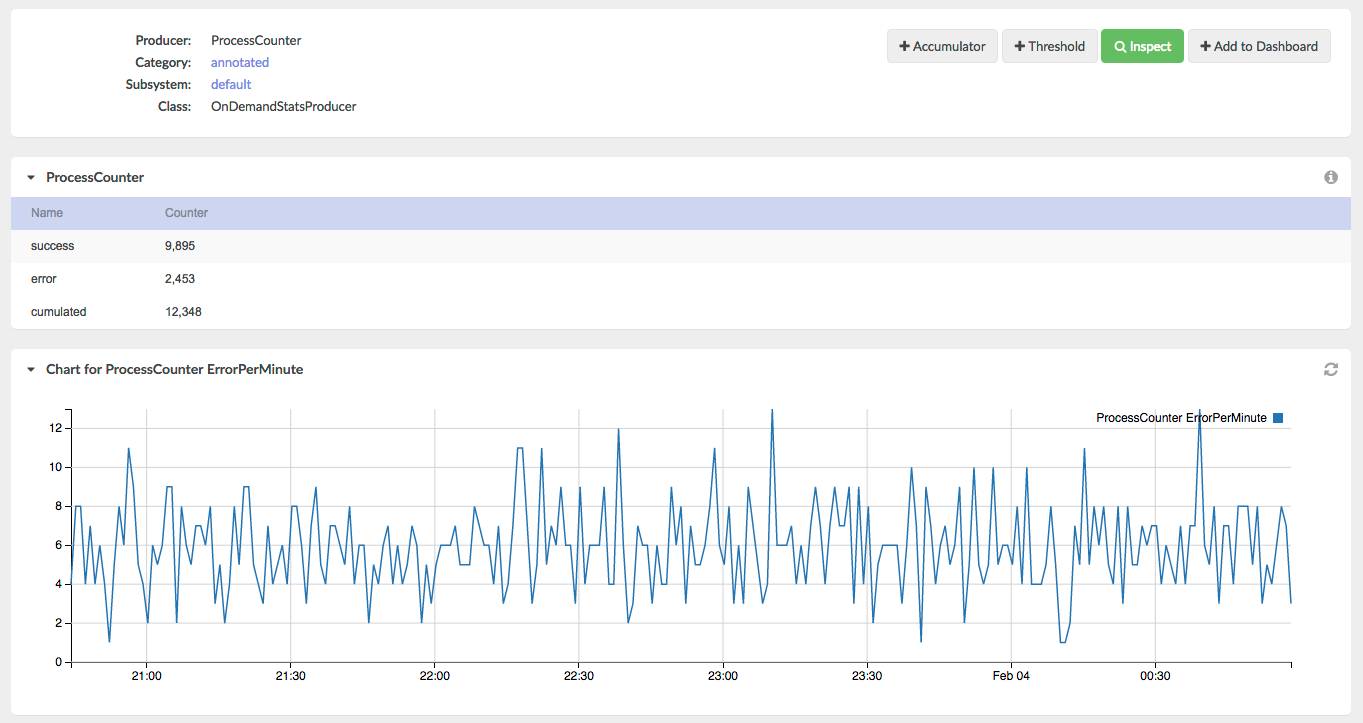
Task: Sort the table by Name column
Action: tap(47, 213)
